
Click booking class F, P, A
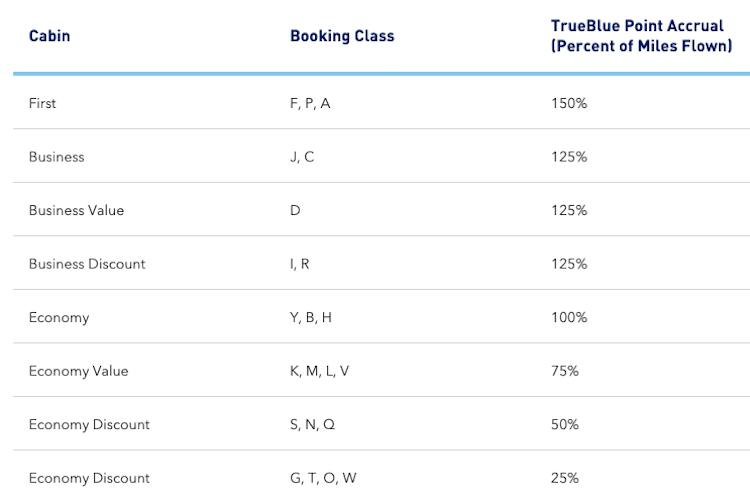(310, 103)
